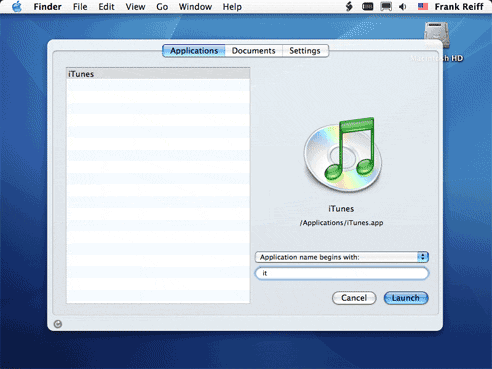Screen dimensions: 492x369
Task: Select iTunes in the applications list
Action: pyautogui.click(x=158, y=74)
